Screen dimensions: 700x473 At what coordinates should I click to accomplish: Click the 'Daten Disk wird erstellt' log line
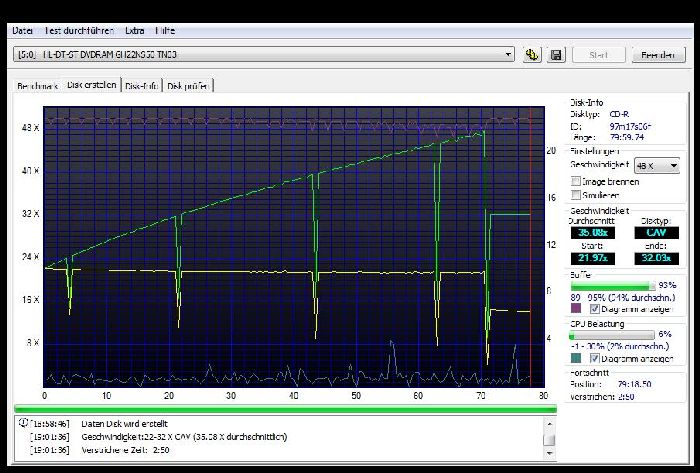pos(125,423)
